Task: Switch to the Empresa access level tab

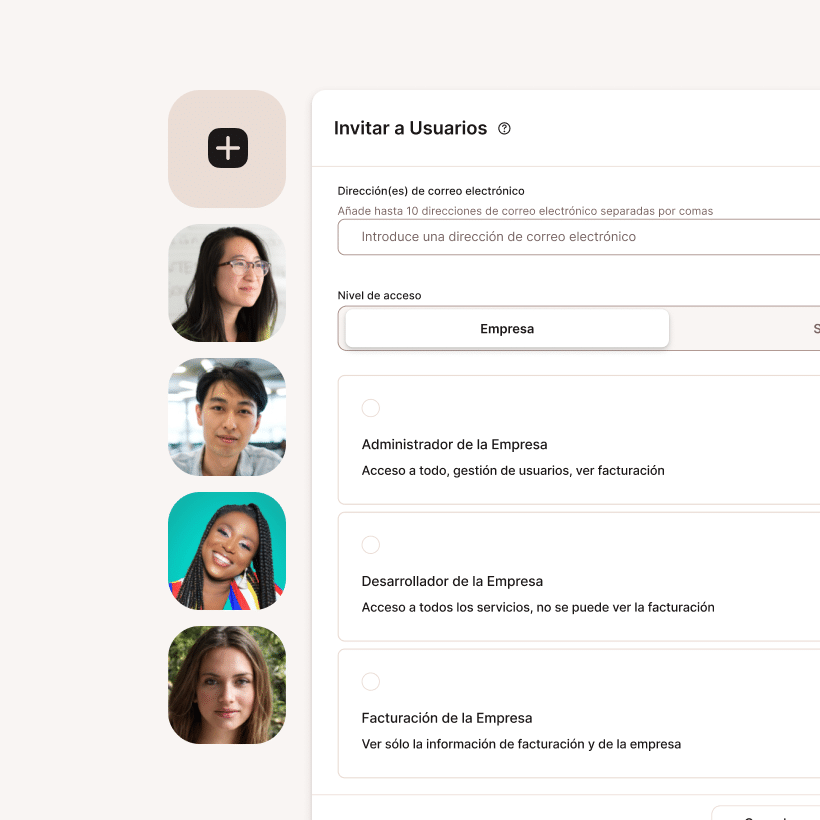Action: [507, 328]
